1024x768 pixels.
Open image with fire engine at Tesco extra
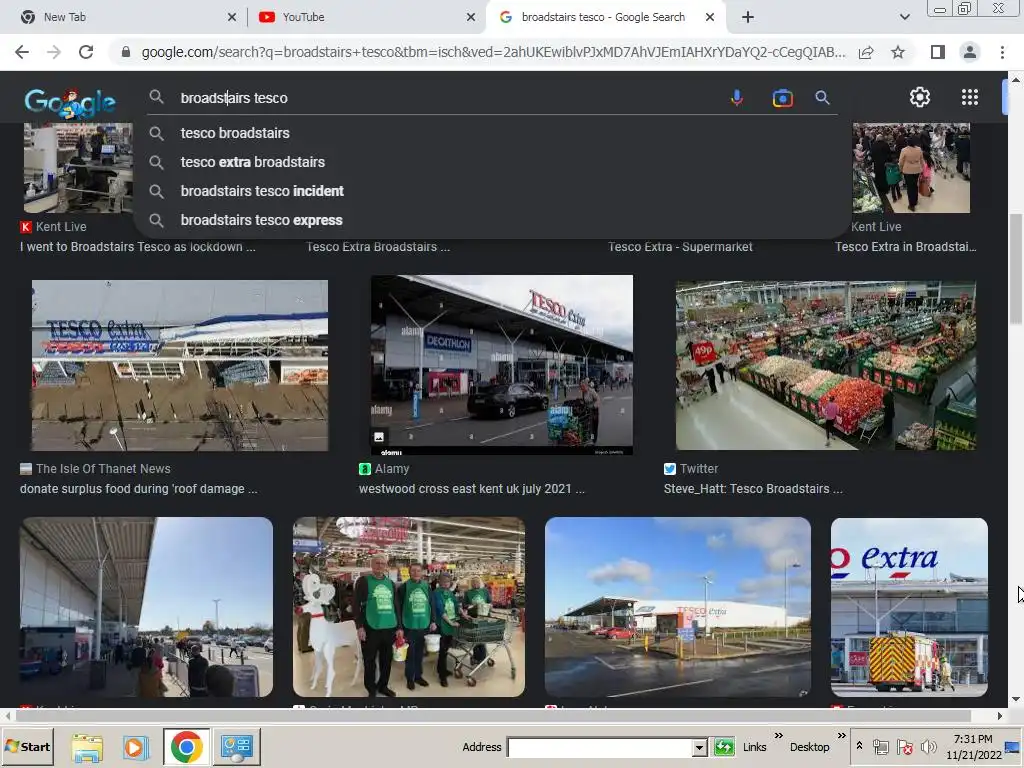tap(909, 607)
